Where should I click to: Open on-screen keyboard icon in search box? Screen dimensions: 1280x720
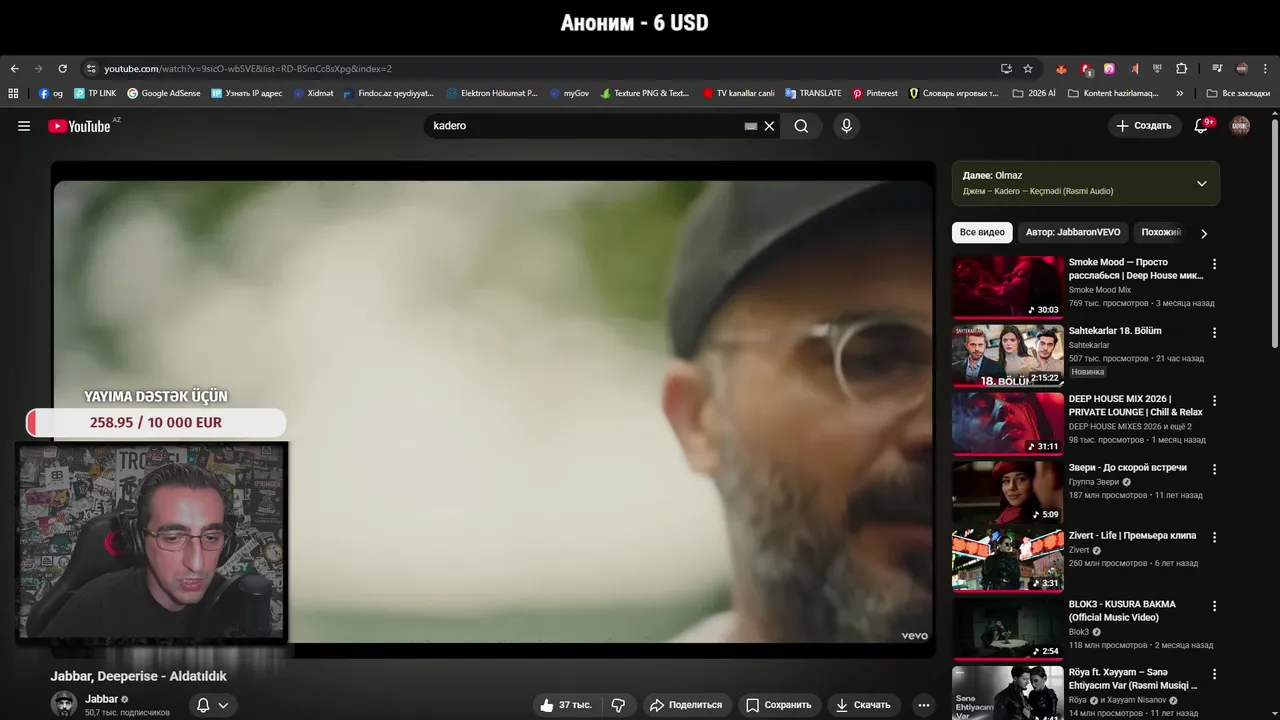click(x=751, y=126)
